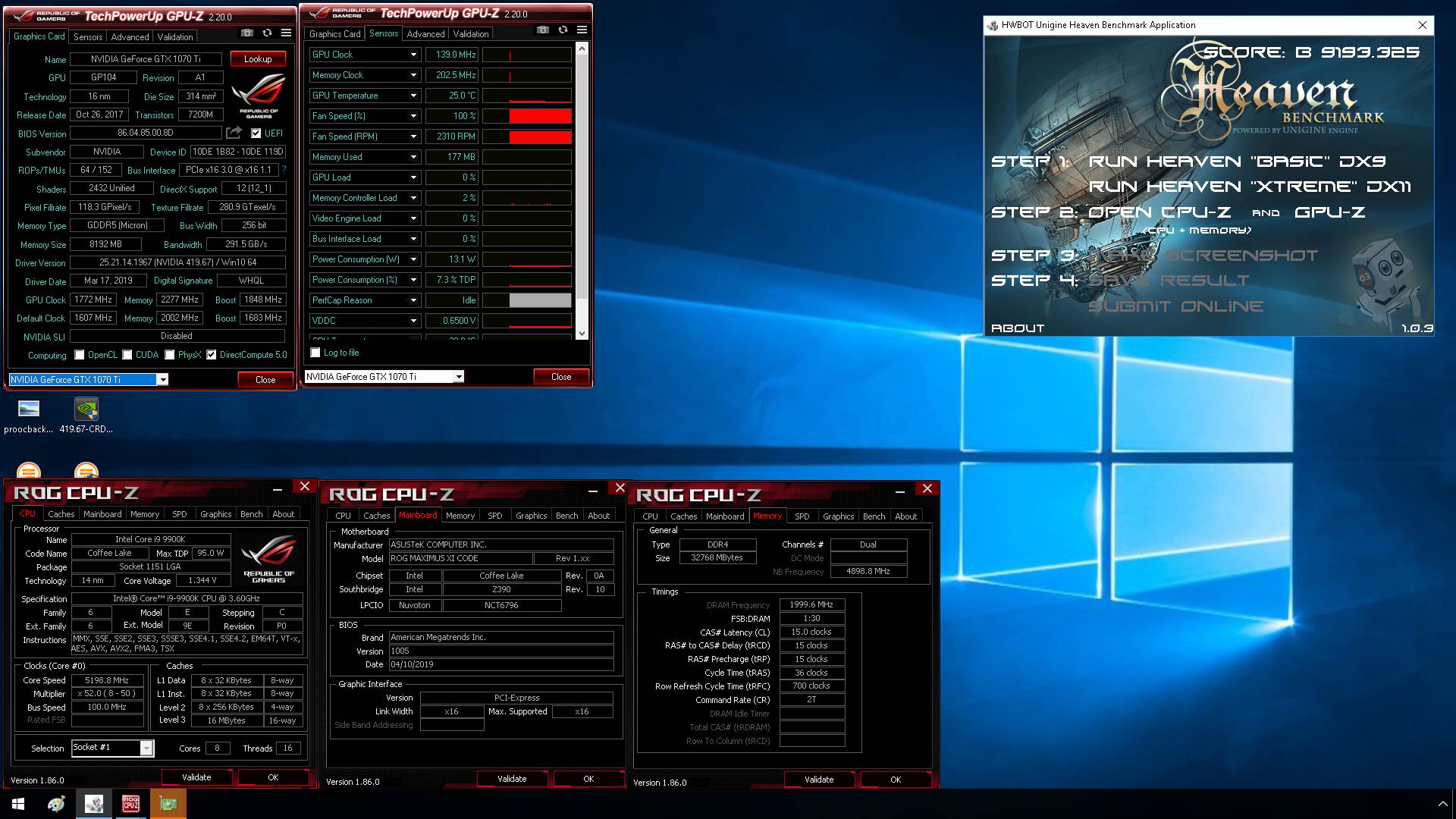Open proocback desktop image file icon
The height and width of the screenshot is (819, 1456).
tap(29, 409)
